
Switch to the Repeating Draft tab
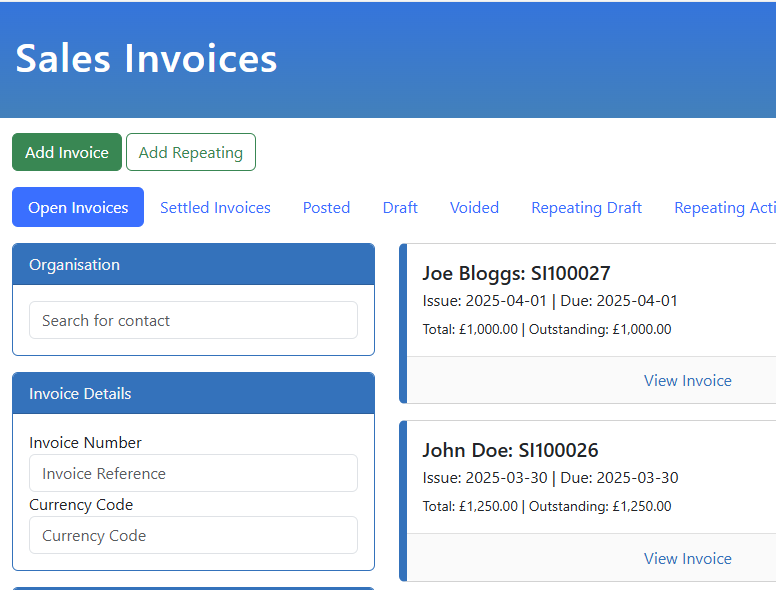coord(586,207)
